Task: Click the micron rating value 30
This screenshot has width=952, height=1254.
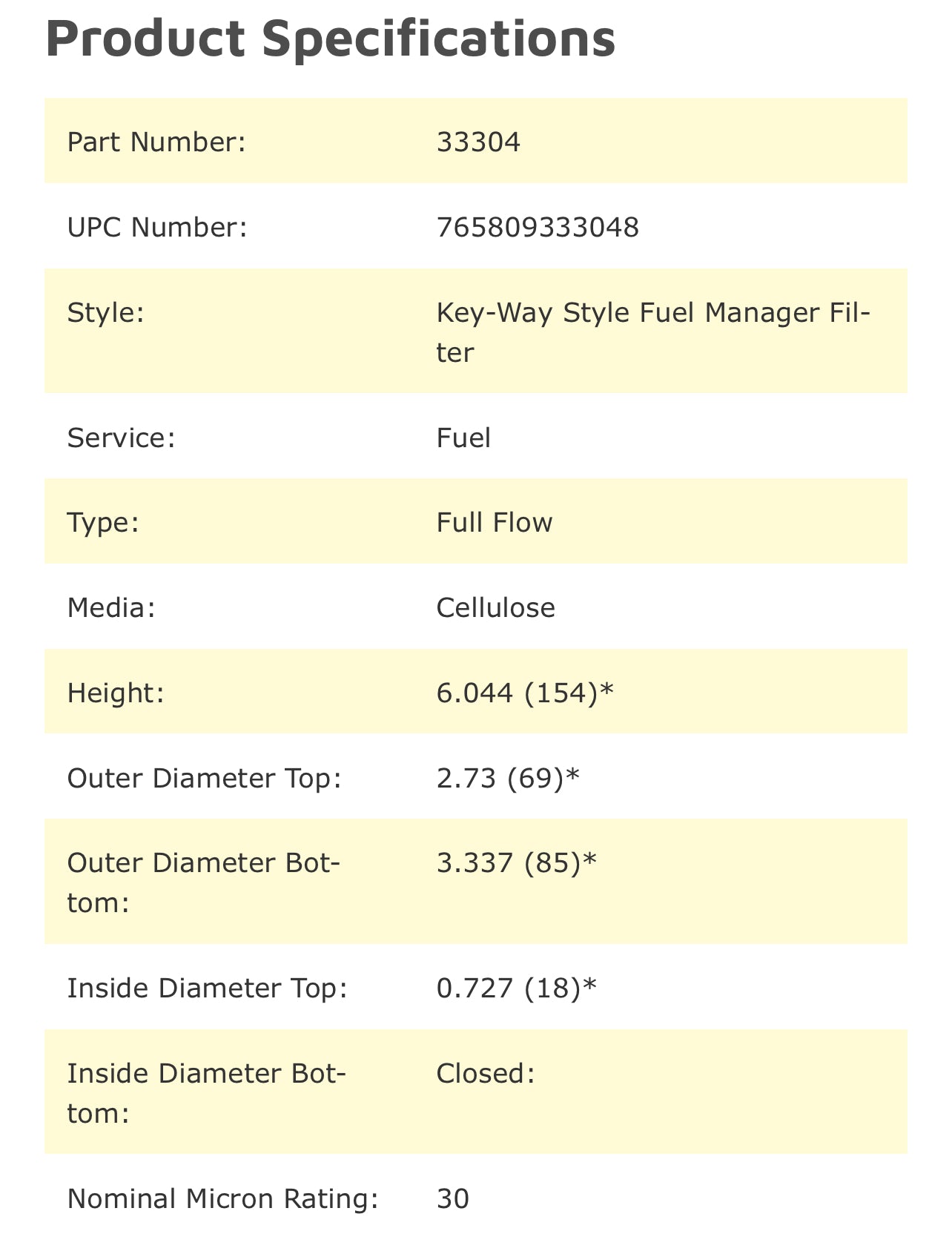Action: pyautogui.click(x=453, y=1199)
